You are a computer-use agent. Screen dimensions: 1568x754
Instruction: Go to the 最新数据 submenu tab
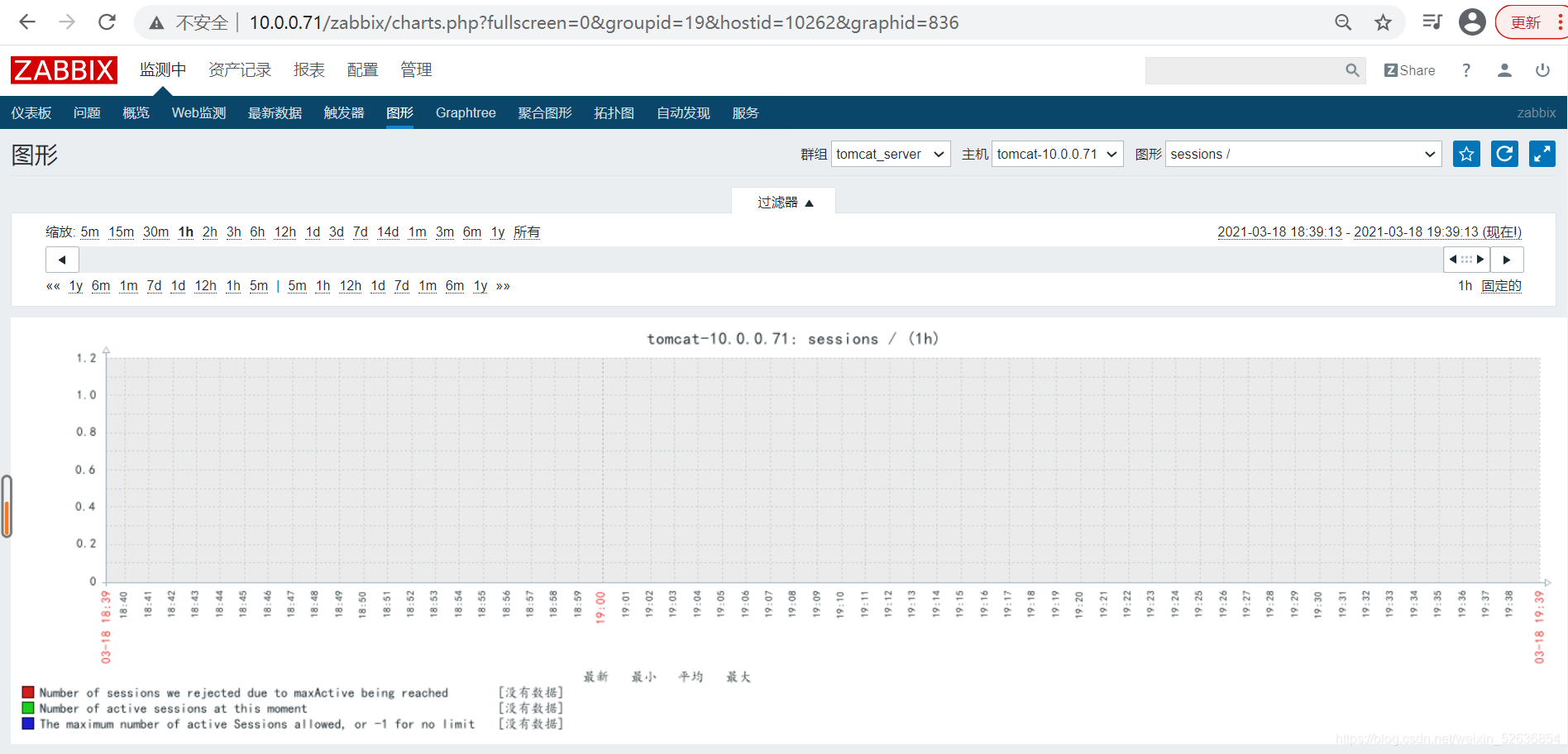(275, 113)
